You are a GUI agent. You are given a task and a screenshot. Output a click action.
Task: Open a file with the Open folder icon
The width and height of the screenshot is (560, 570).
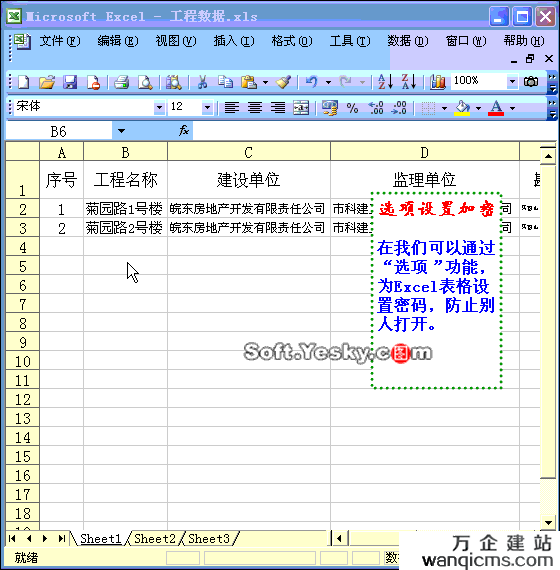(47, 82)
